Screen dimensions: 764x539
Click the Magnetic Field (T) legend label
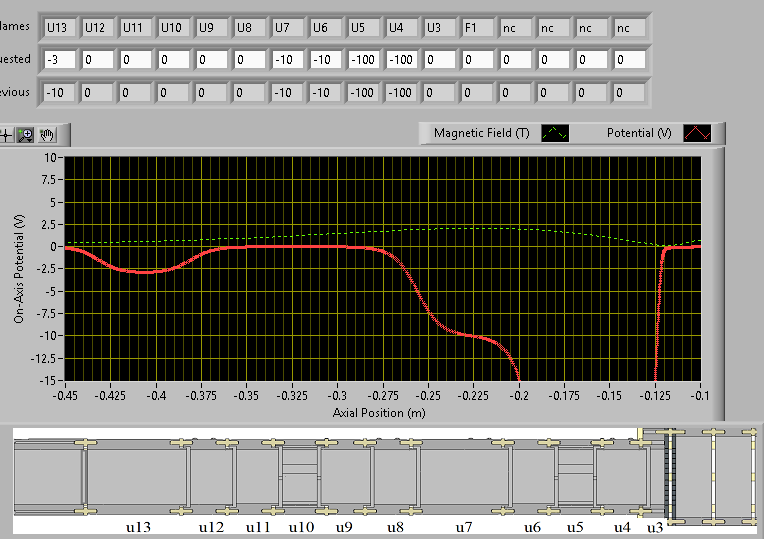(x=481, y=133)
